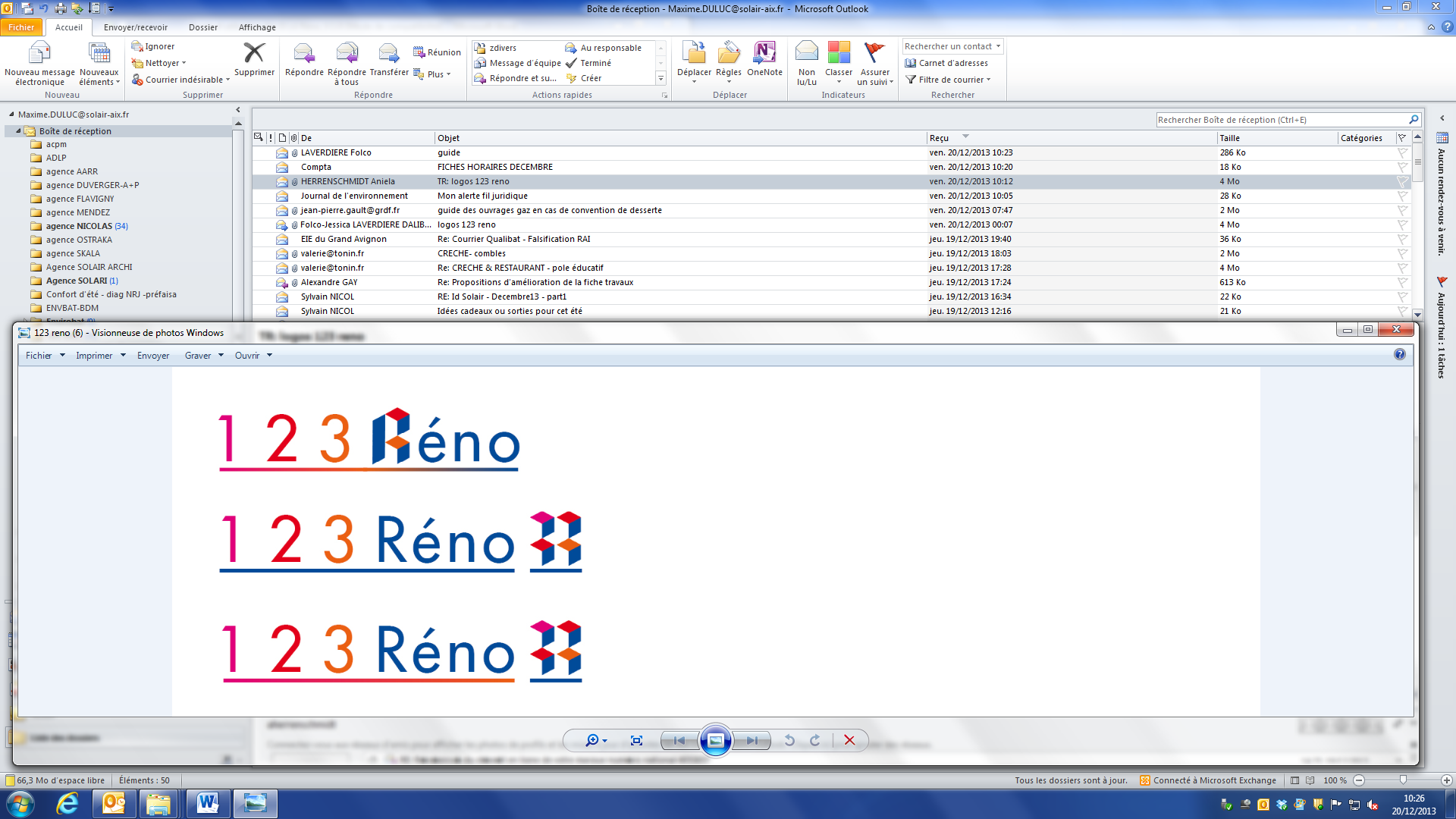The image size is (1456, 819).
Task: Rotate photo clockwise
Action: coord(815,741)
